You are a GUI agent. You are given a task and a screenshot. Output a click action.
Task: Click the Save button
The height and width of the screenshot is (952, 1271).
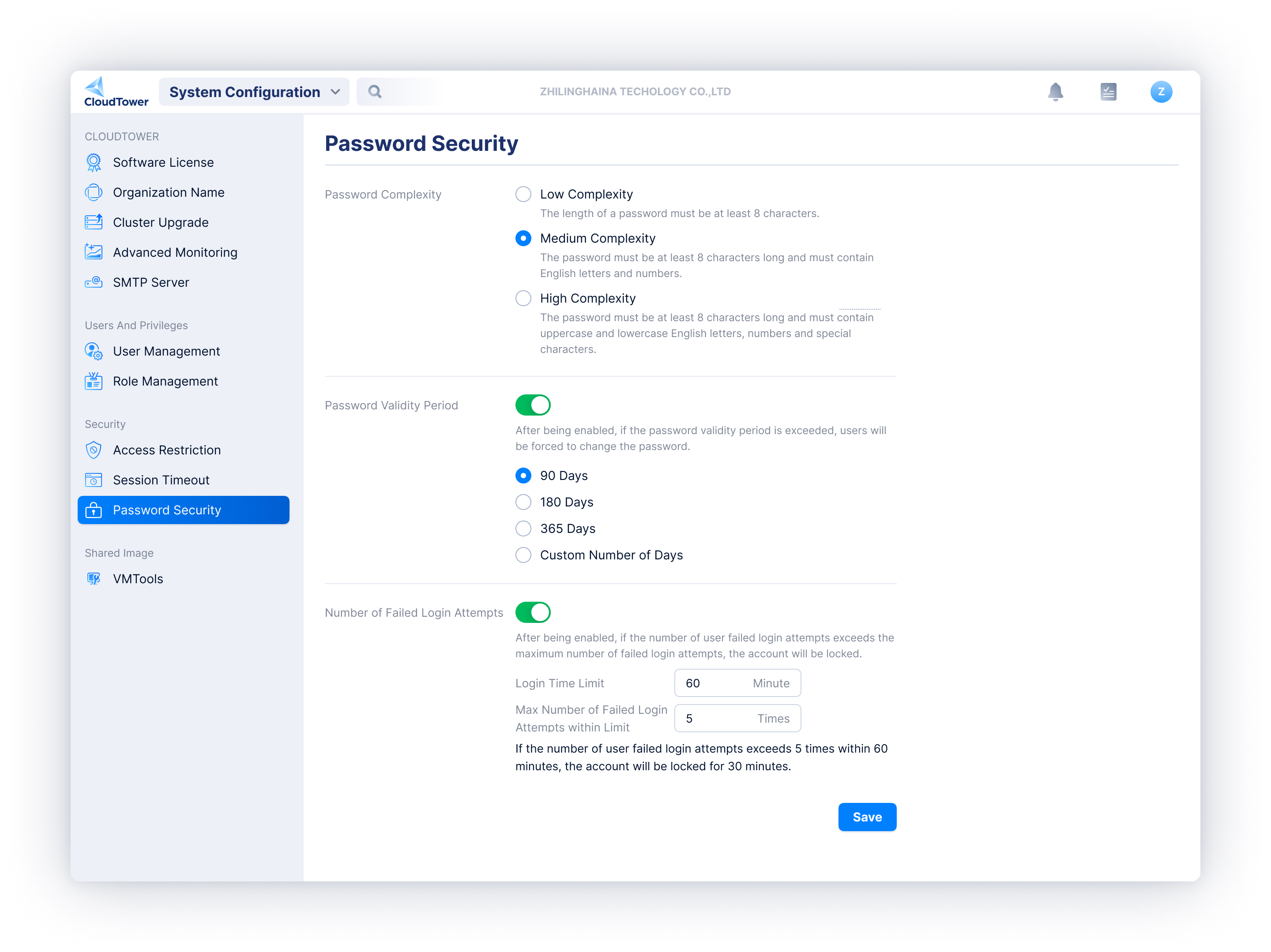[867, 817]
